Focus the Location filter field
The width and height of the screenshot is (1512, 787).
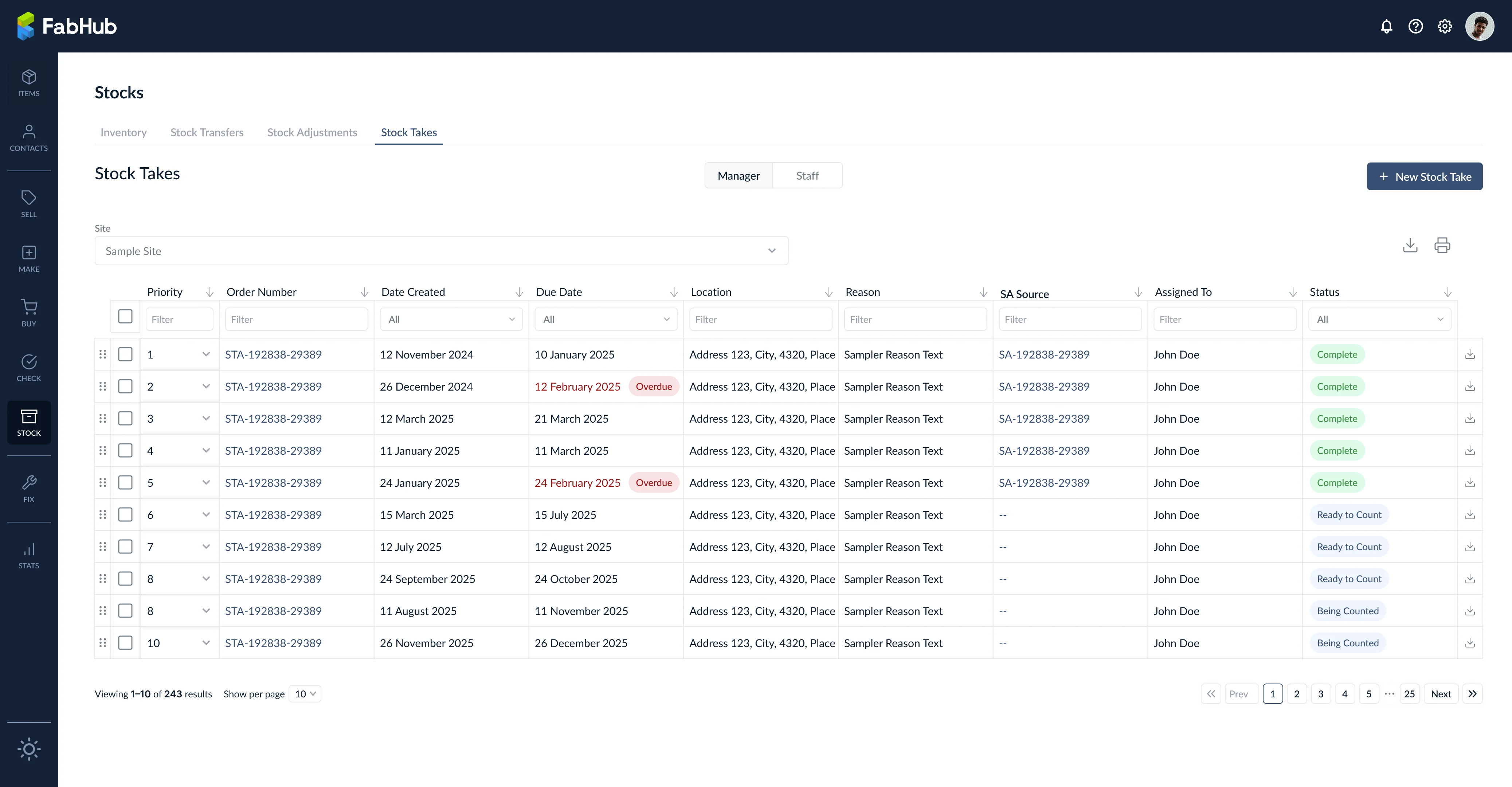coord(761,319)
